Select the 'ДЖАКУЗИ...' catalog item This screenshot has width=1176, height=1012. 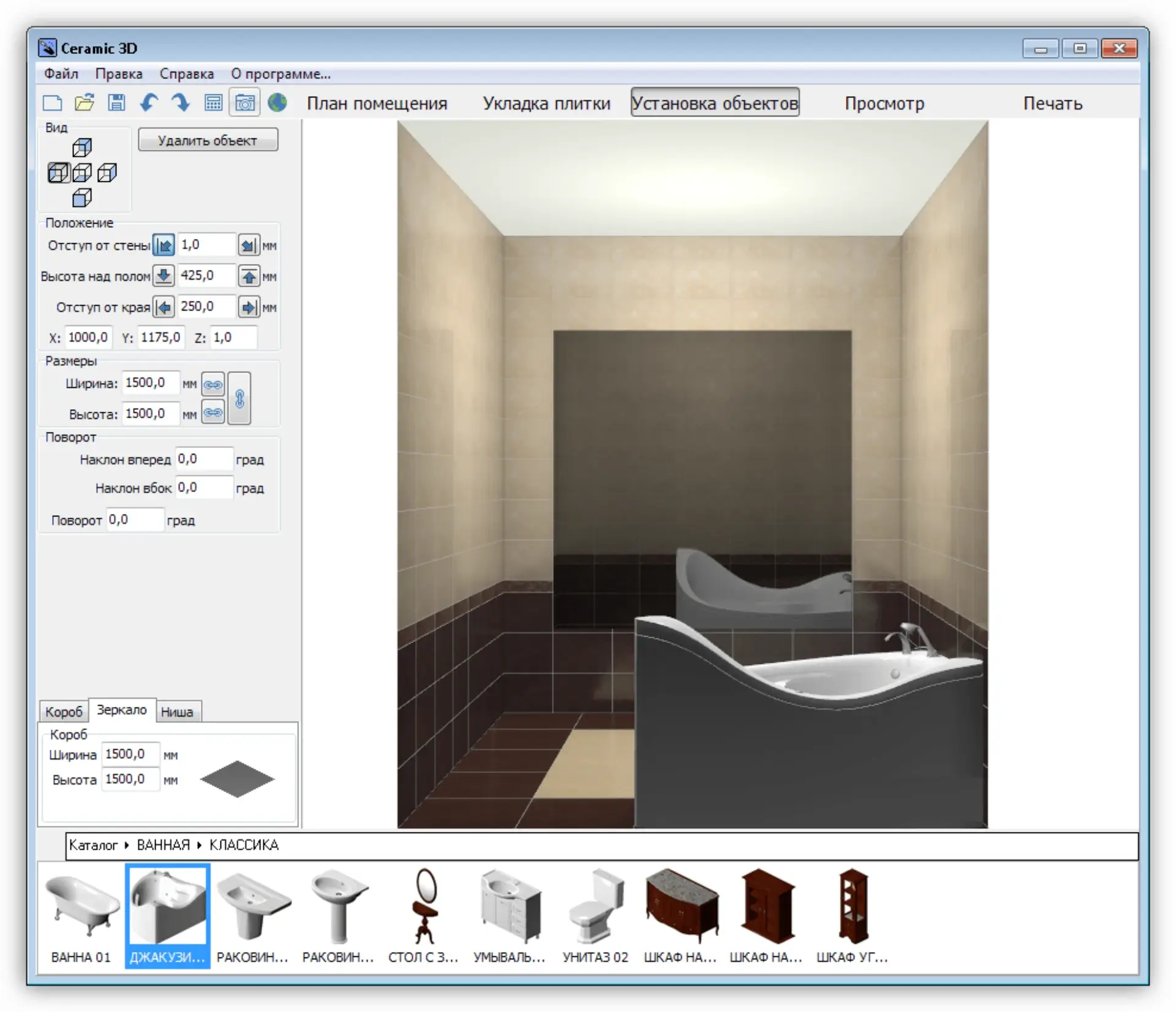167,916
